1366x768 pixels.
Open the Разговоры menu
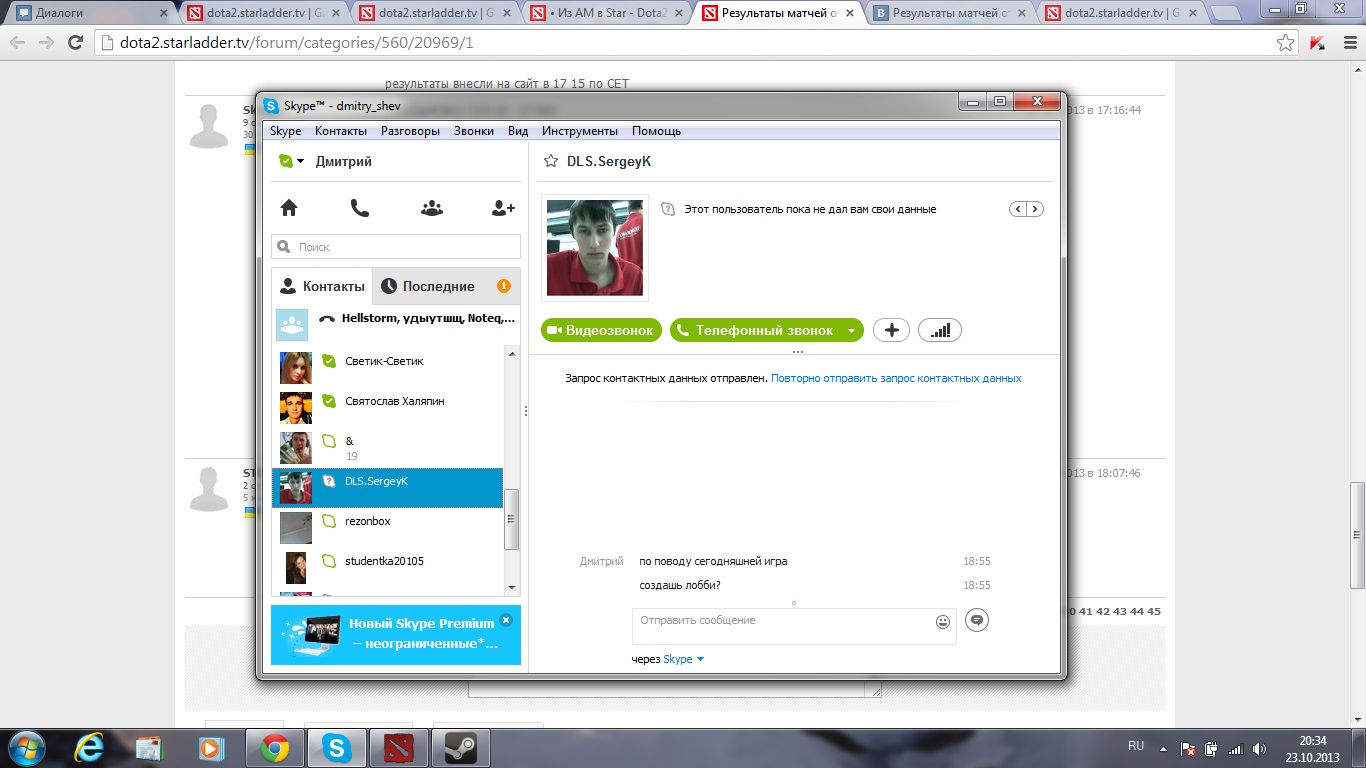[x=410, y=131]
